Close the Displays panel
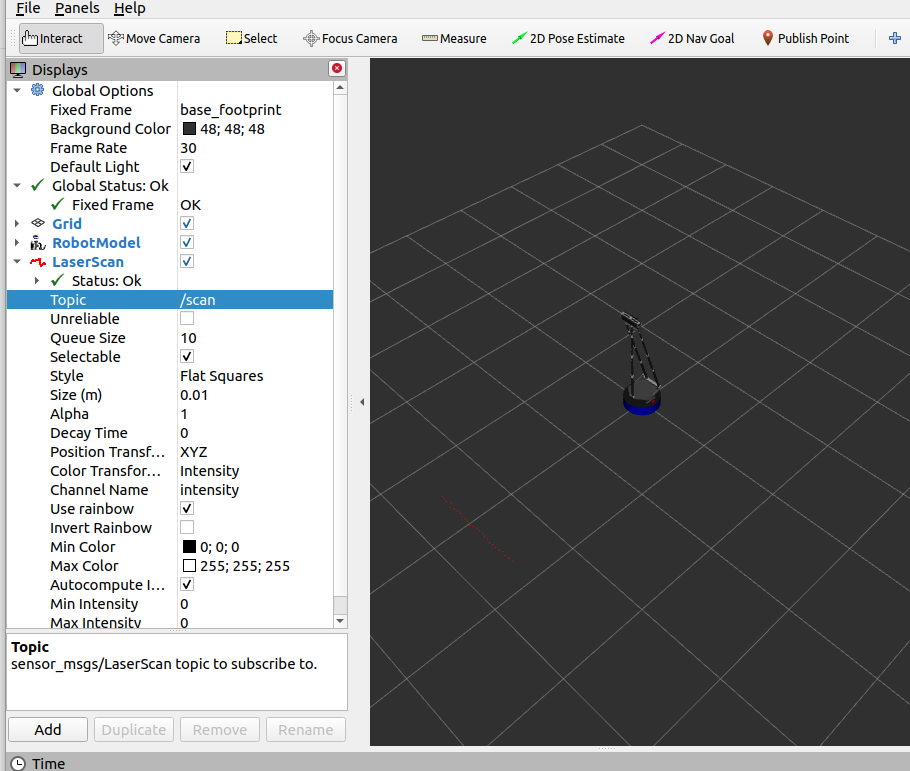The width and height of the screenshot is (910, 771). (337, 69)
